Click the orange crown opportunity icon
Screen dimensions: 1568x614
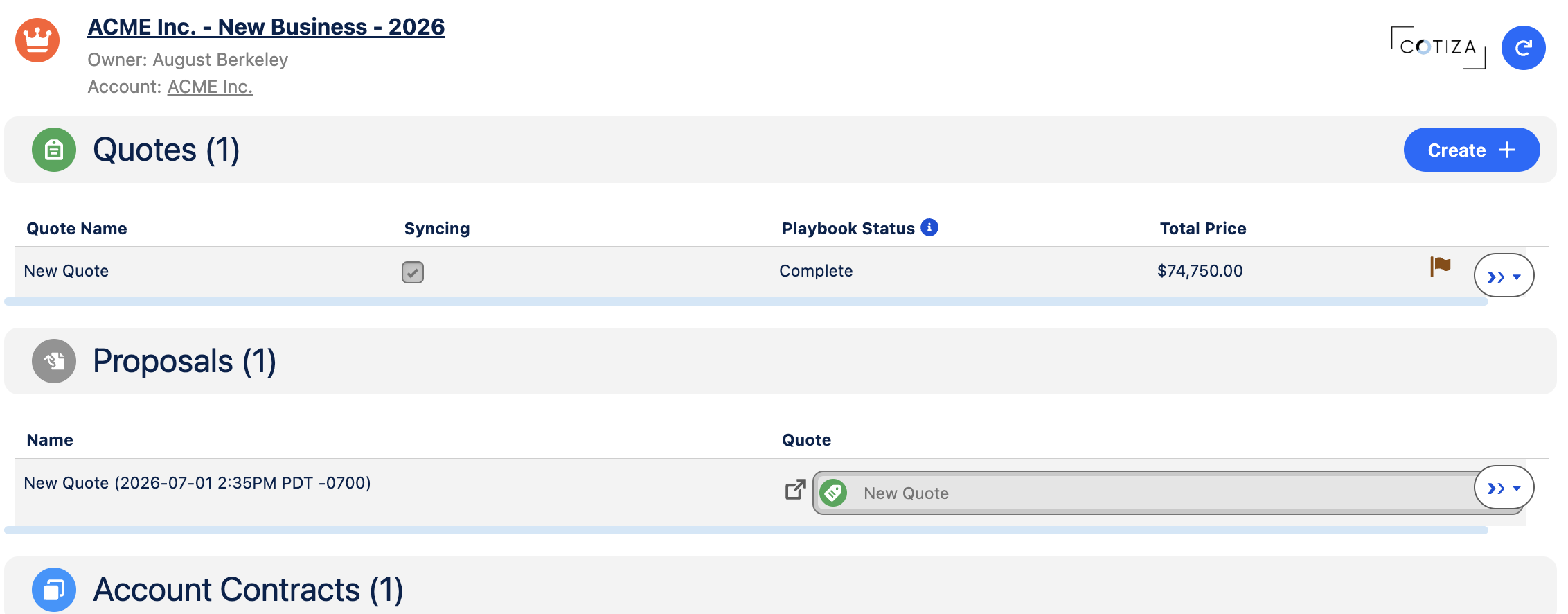coord(37,40)
